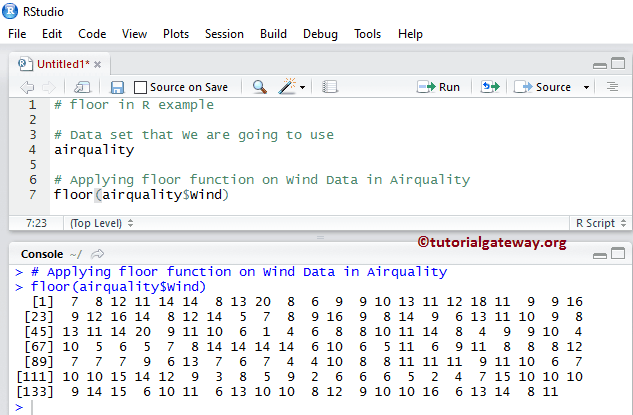Open the Build menu
This screenshot has height=415, width=633.
tap(273, 34)
